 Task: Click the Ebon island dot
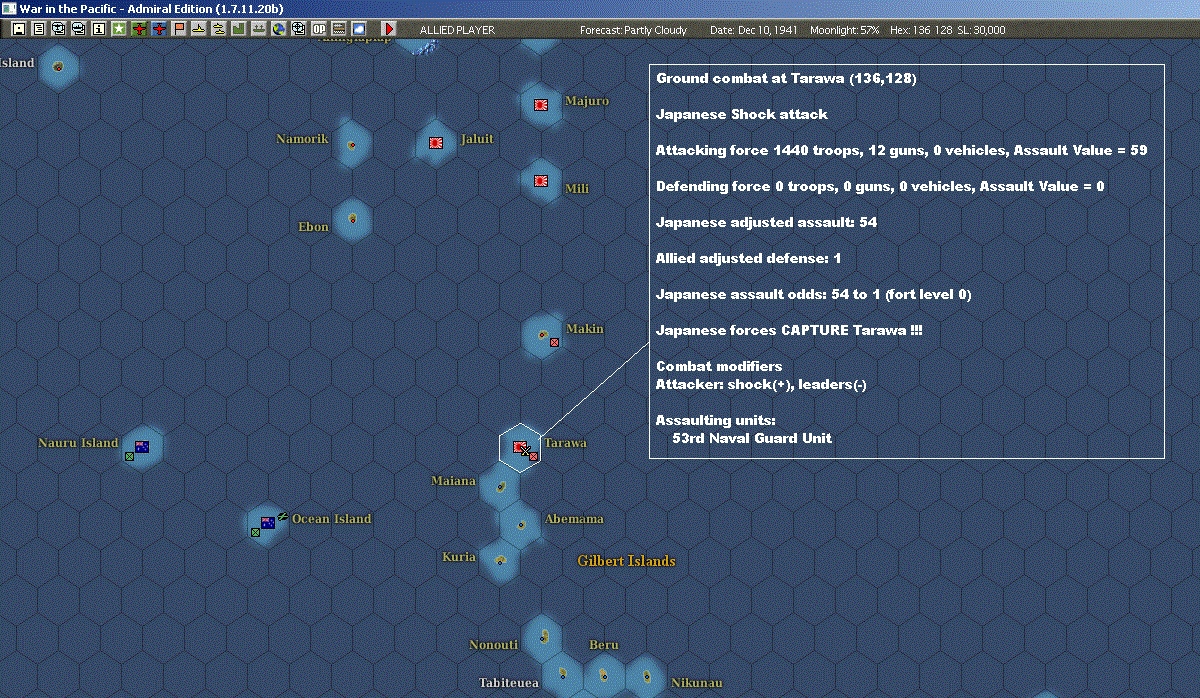click(x=352, y=217)
